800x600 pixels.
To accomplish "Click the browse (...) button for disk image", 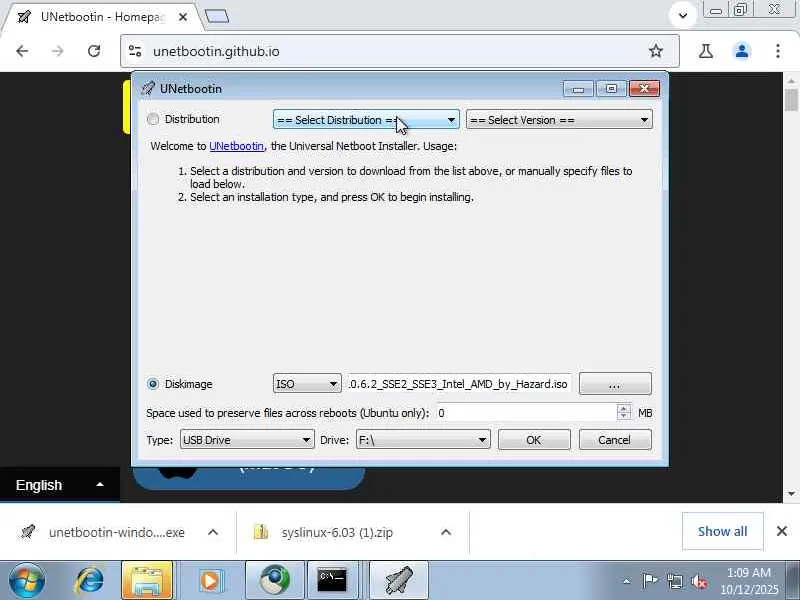I will tap(615, 384).
